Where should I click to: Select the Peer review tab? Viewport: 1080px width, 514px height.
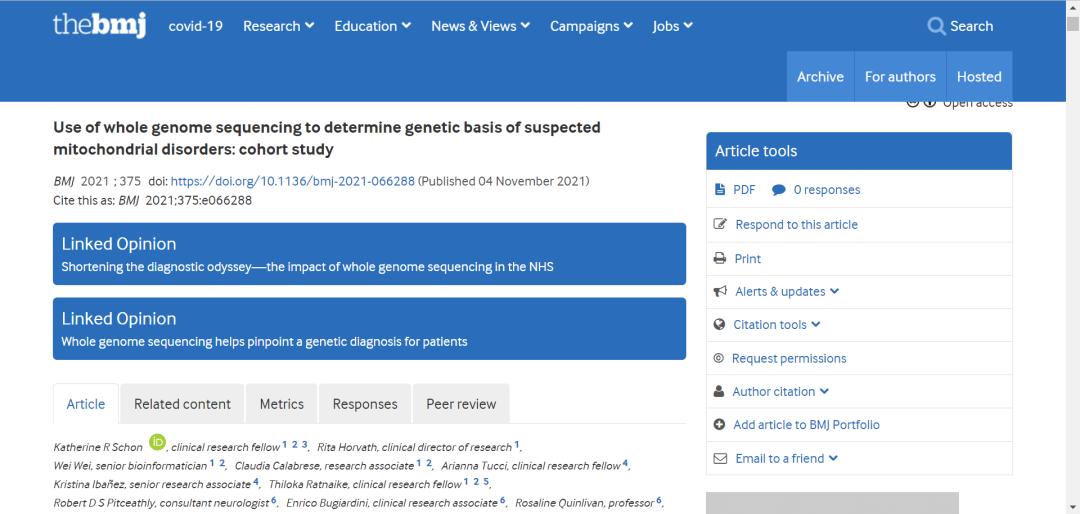(461, 404)
